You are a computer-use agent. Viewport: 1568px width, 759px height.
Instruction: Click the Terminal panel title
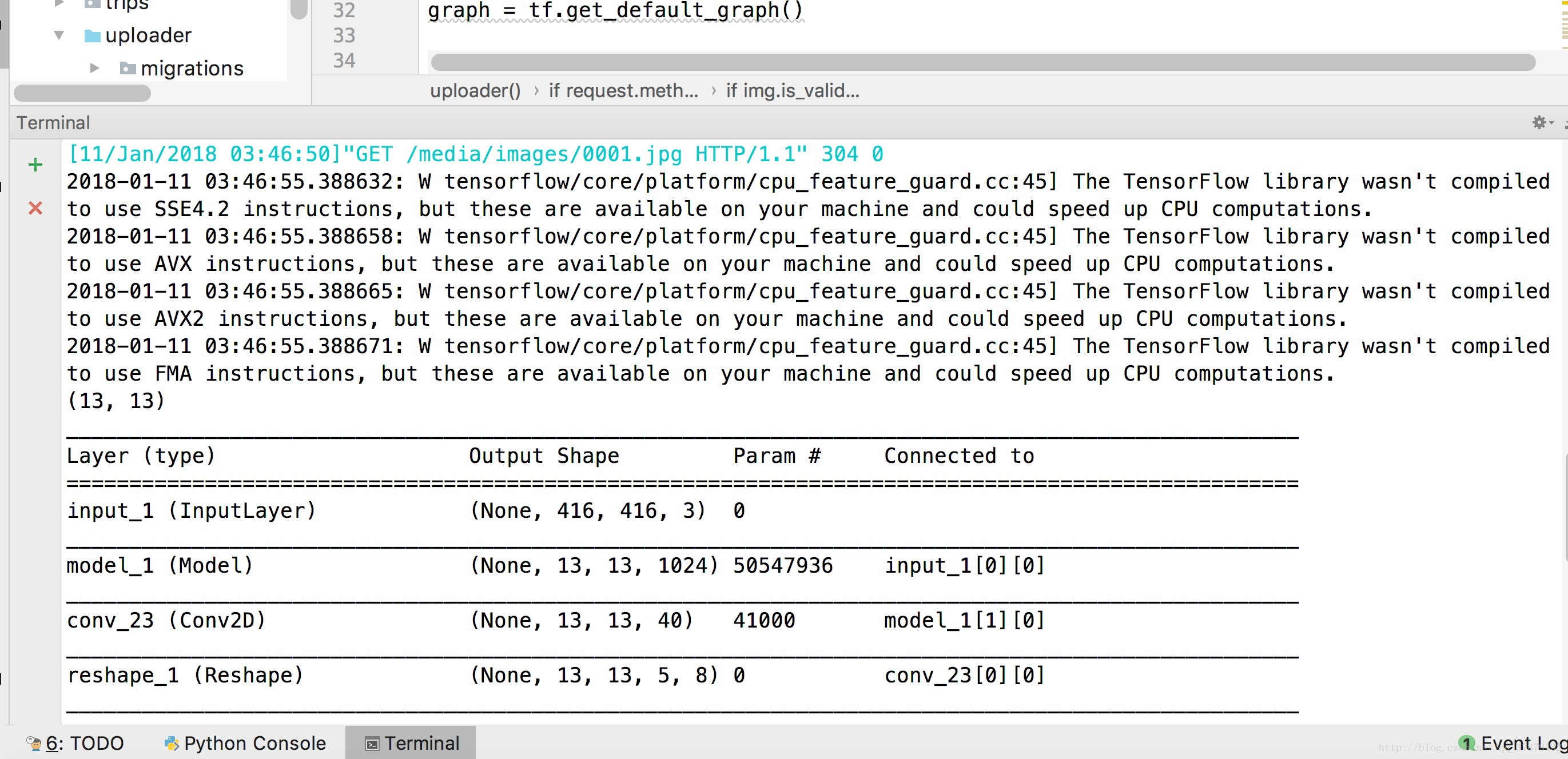tap(54, 122)
